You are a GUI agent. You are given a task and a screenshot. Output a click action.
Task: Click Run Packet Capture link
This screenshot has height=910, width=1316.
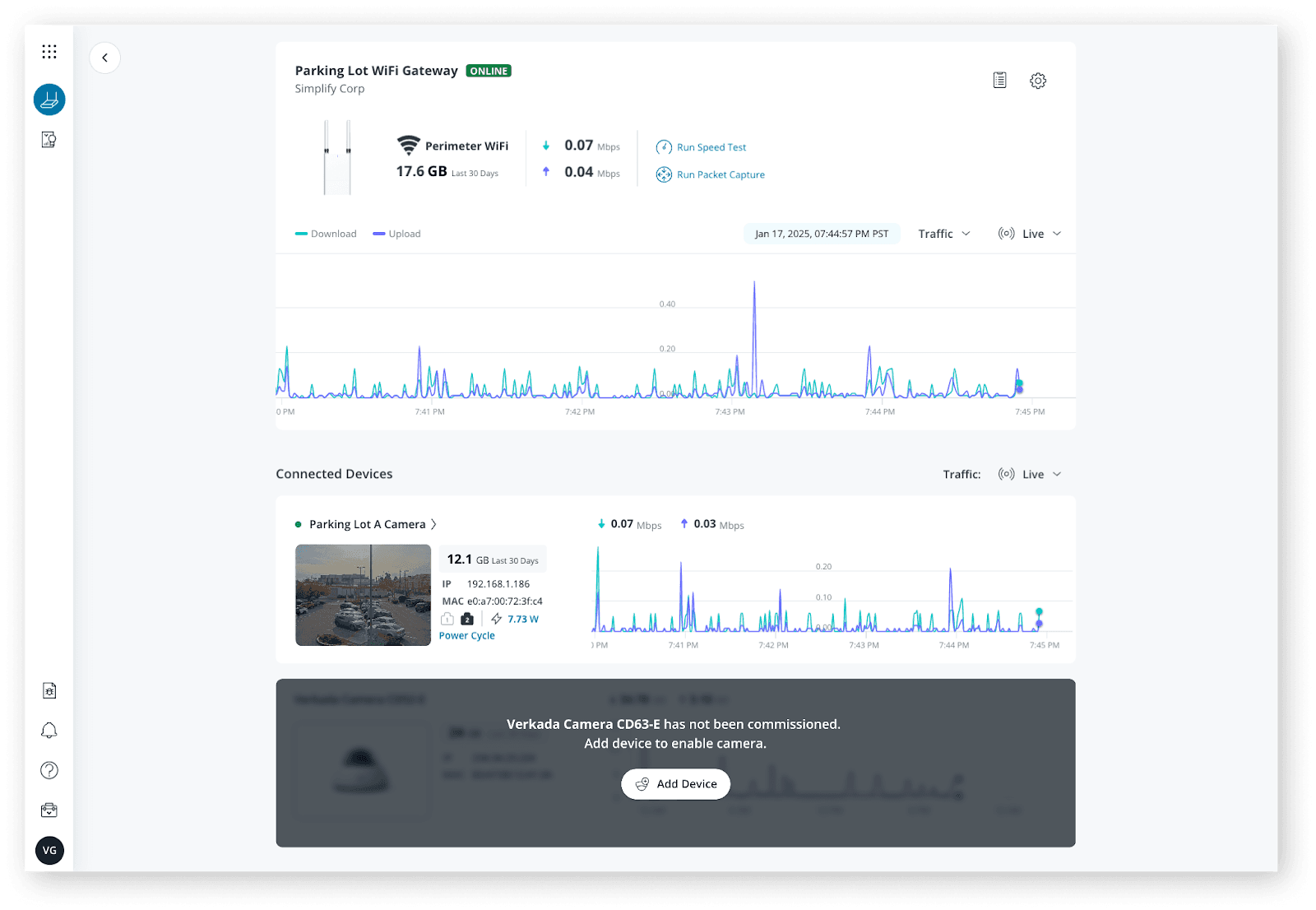720,174
